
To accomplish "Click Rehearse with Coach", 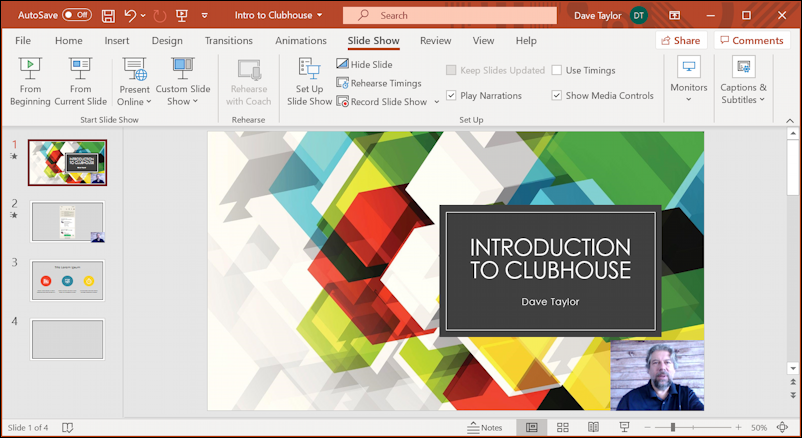I will click(x=249, y=82).
